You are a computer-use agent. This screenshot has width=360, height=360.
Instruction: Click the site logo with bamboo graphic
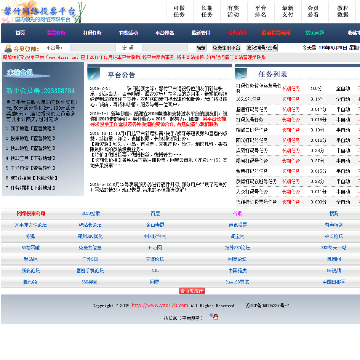[x=43, y=12]
